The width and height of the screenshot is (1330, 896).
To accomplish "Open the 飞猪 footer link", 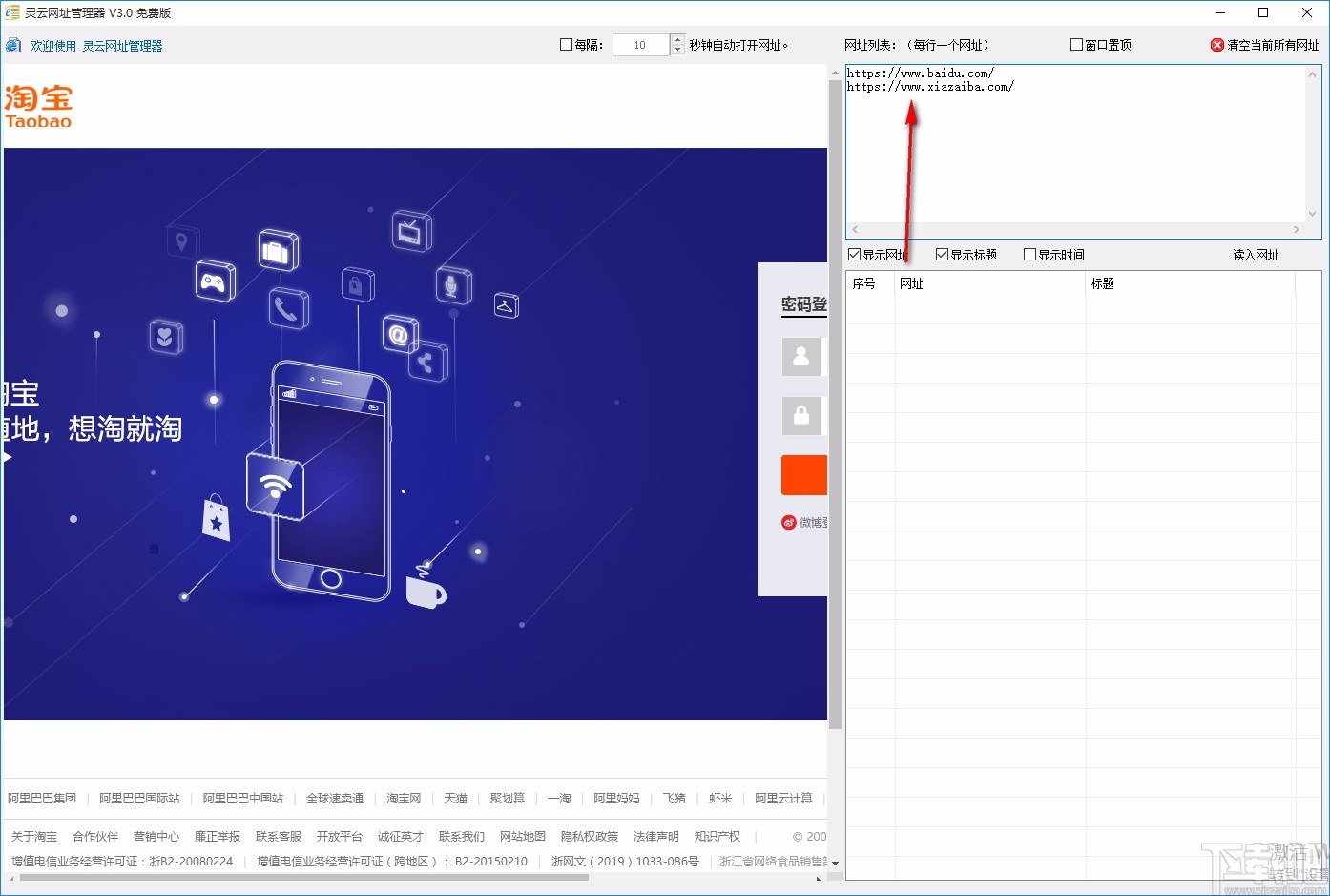I will [675, 798].
